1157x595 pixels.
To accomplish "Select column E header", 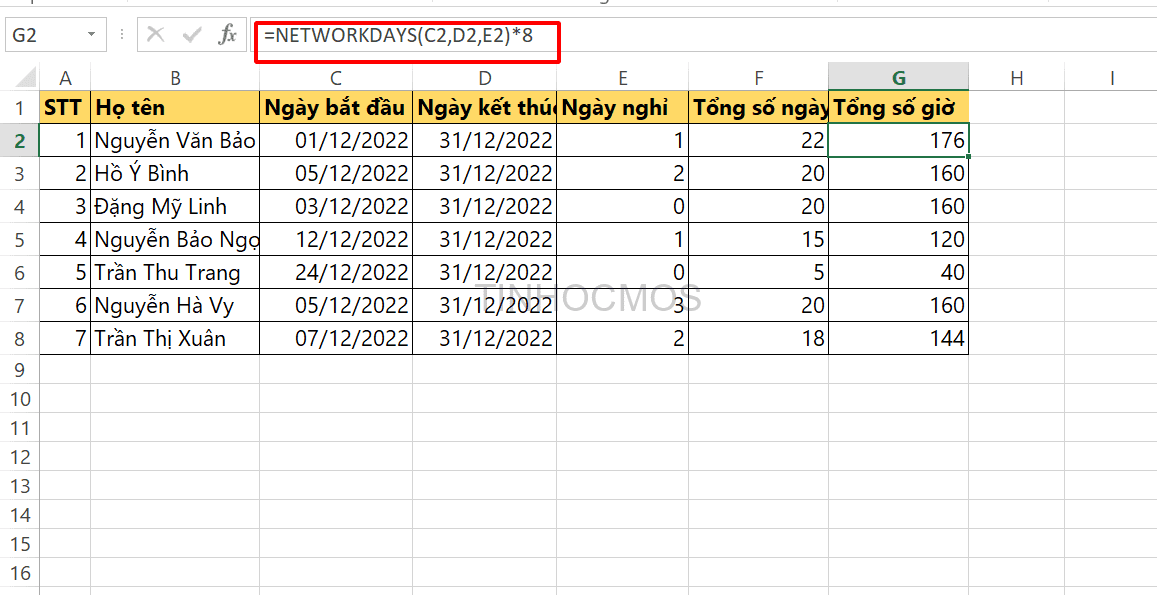I will pyautogui.click(x=622, y=77).
